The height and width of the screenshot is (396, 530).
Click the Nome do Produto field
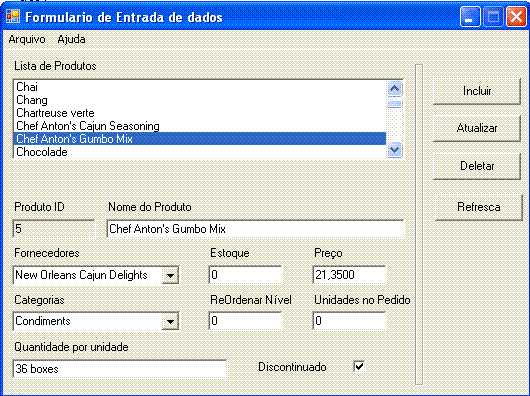[255, 229]
